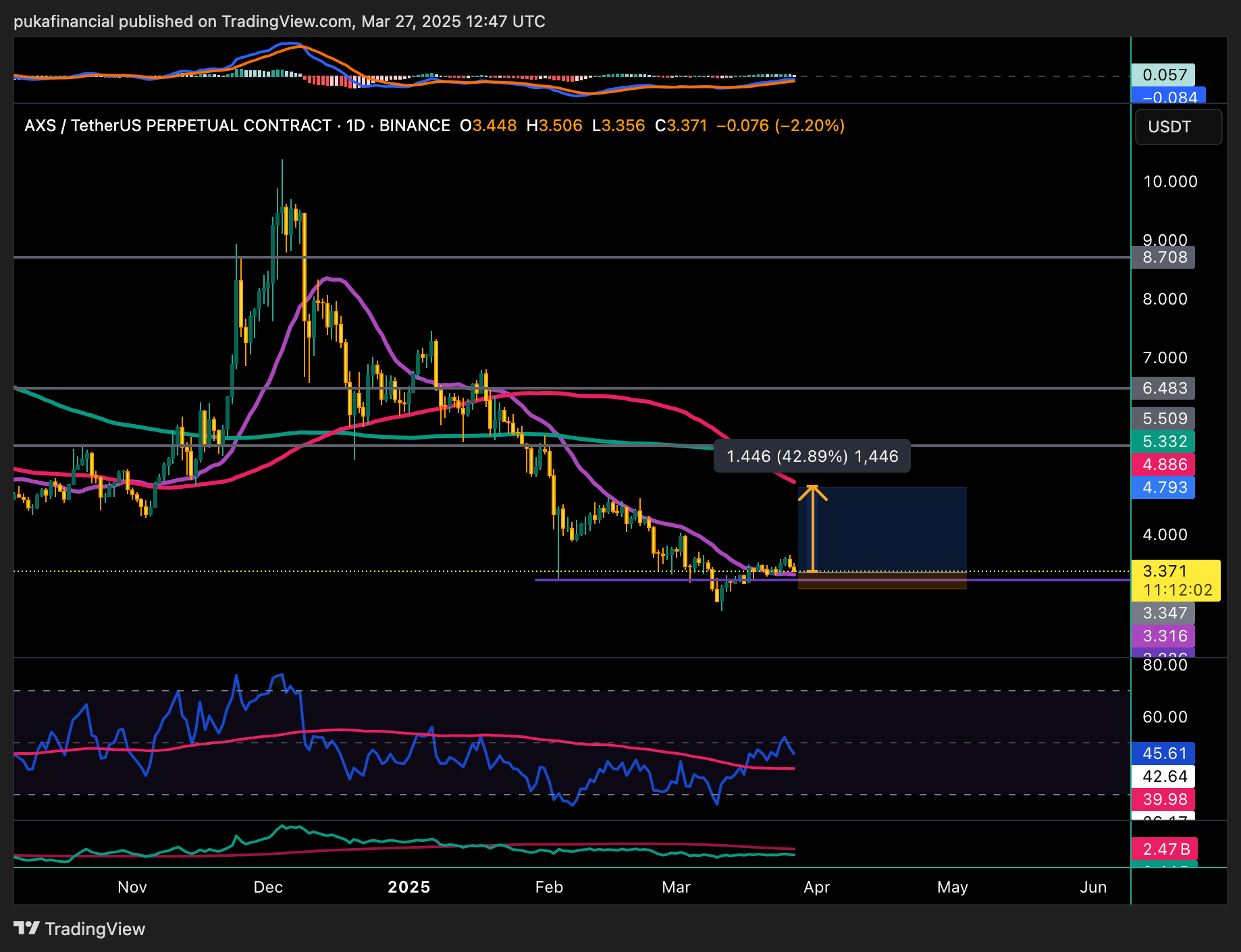Select the 6.483 gray price level tag
The height and width of the screenshot is (952, 1241).
pyautogui.click(x=1163, y=388)
